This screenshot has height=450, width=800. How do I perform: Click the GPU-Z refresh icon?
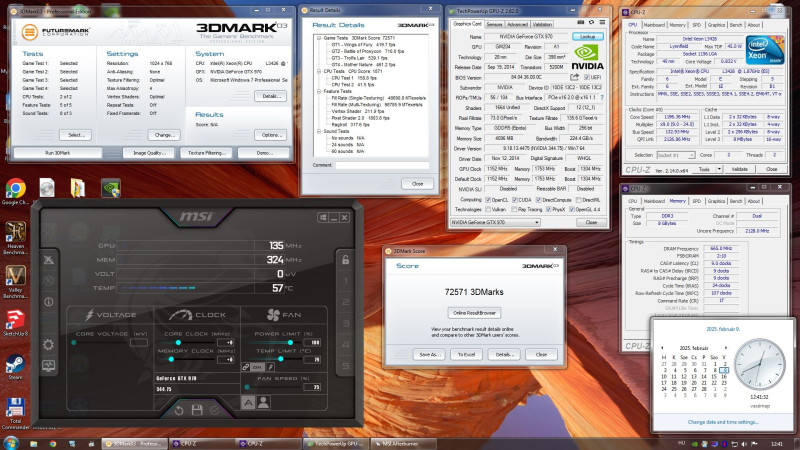[x=591, y=22]
